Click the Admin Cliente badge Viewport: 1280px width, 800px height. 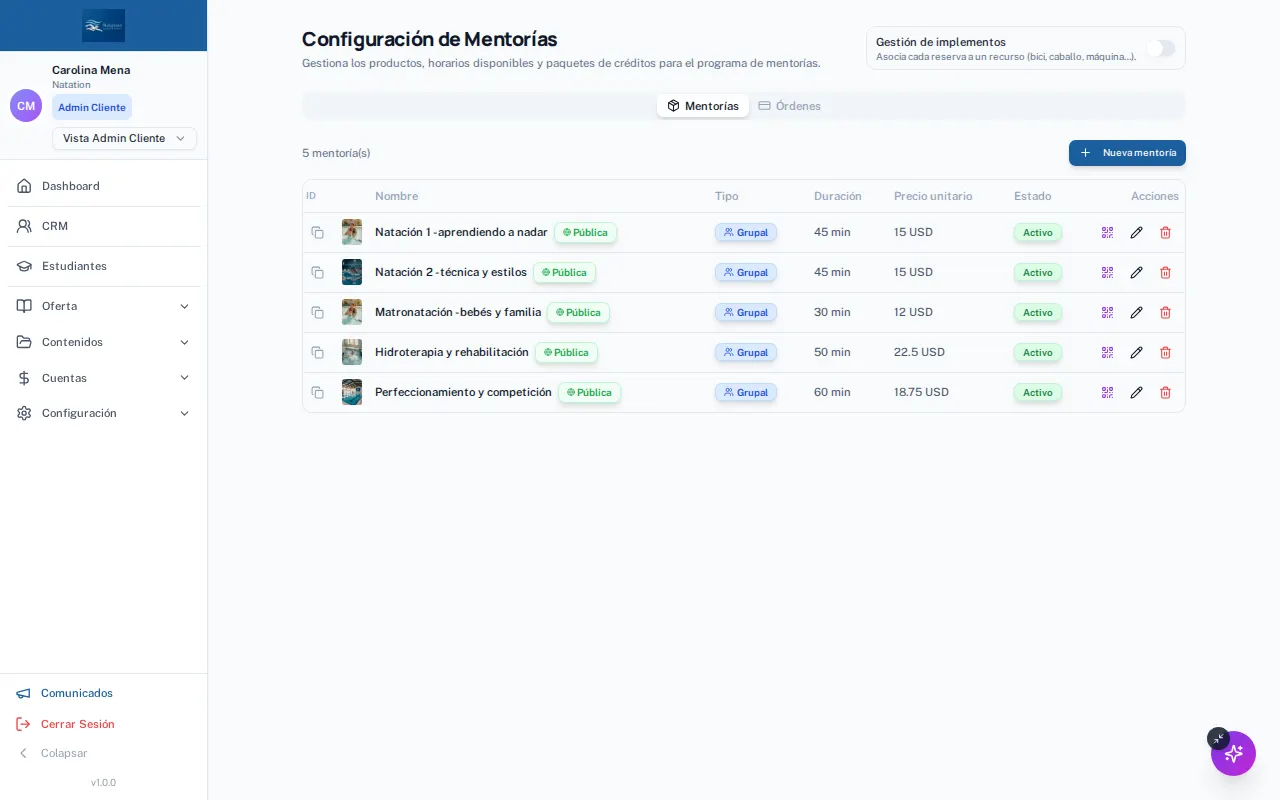coord(92,107)
